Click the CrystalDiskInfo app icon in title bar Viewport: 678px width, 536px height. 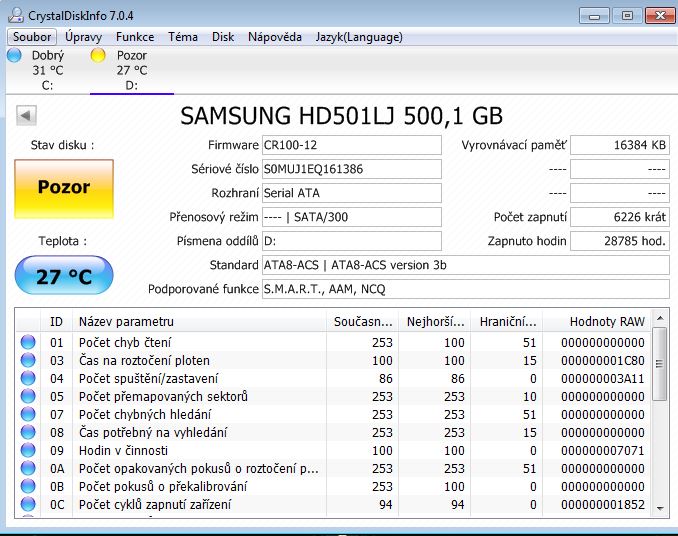pyautogui.click(x=16, y=15)
